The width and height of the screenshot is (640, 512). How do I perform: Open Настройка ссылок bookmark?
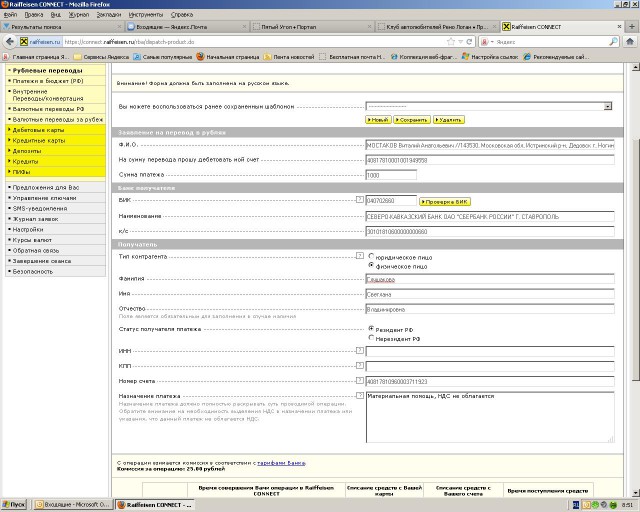(x=490, y=57)
